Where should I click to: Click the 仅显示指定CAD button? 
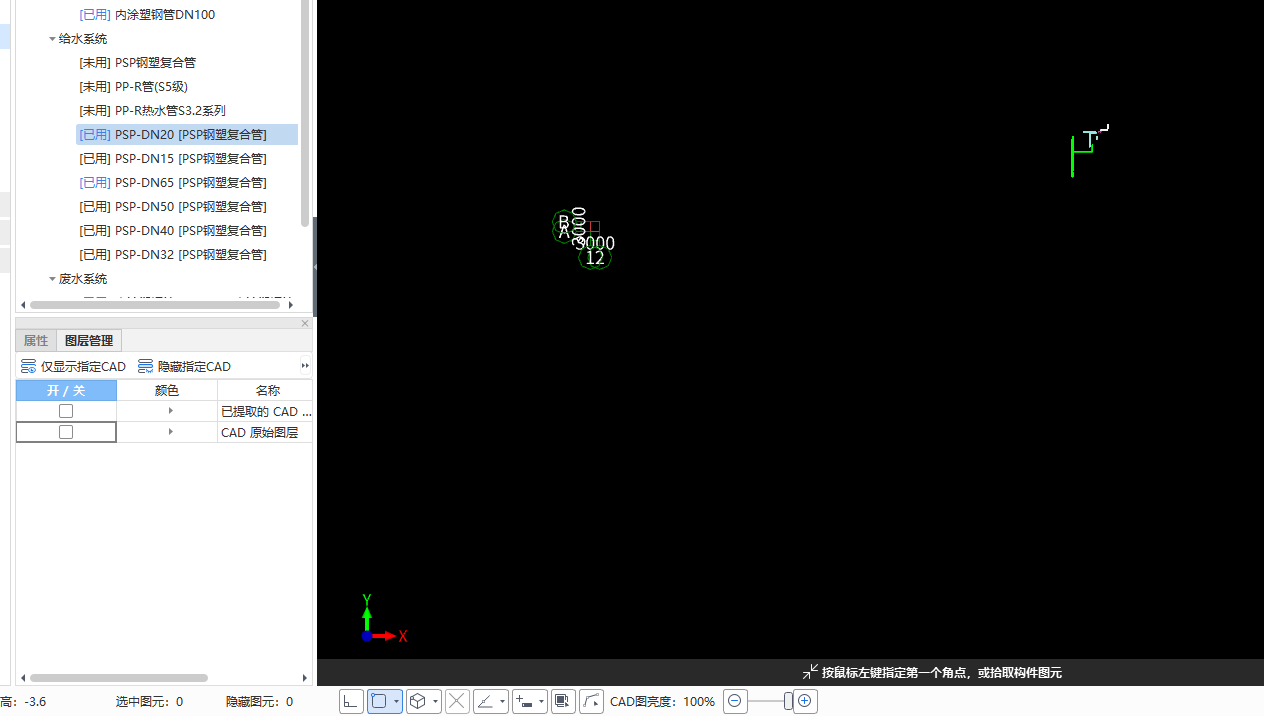coord(73,367)
